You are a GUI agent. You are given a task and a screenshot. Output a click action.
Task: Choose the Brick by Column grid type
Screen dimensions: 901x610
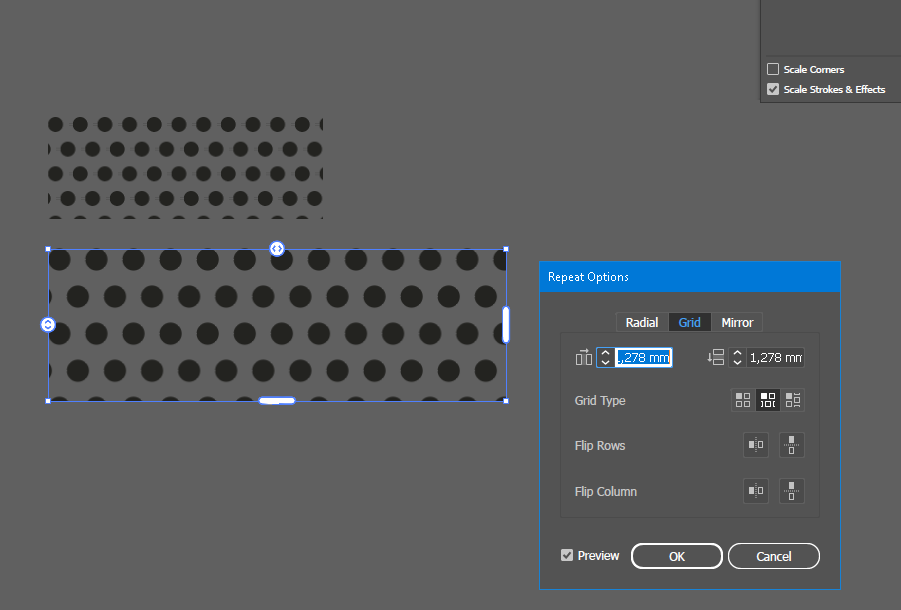(x=792, y=400)
